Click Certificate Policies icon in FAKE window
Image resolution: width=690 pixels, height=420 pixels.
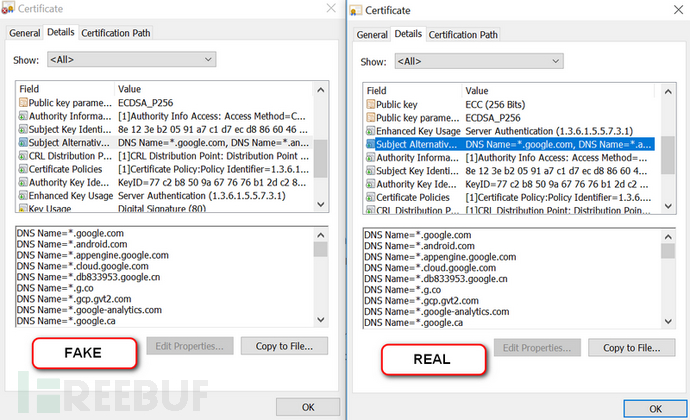pos(23,169)
